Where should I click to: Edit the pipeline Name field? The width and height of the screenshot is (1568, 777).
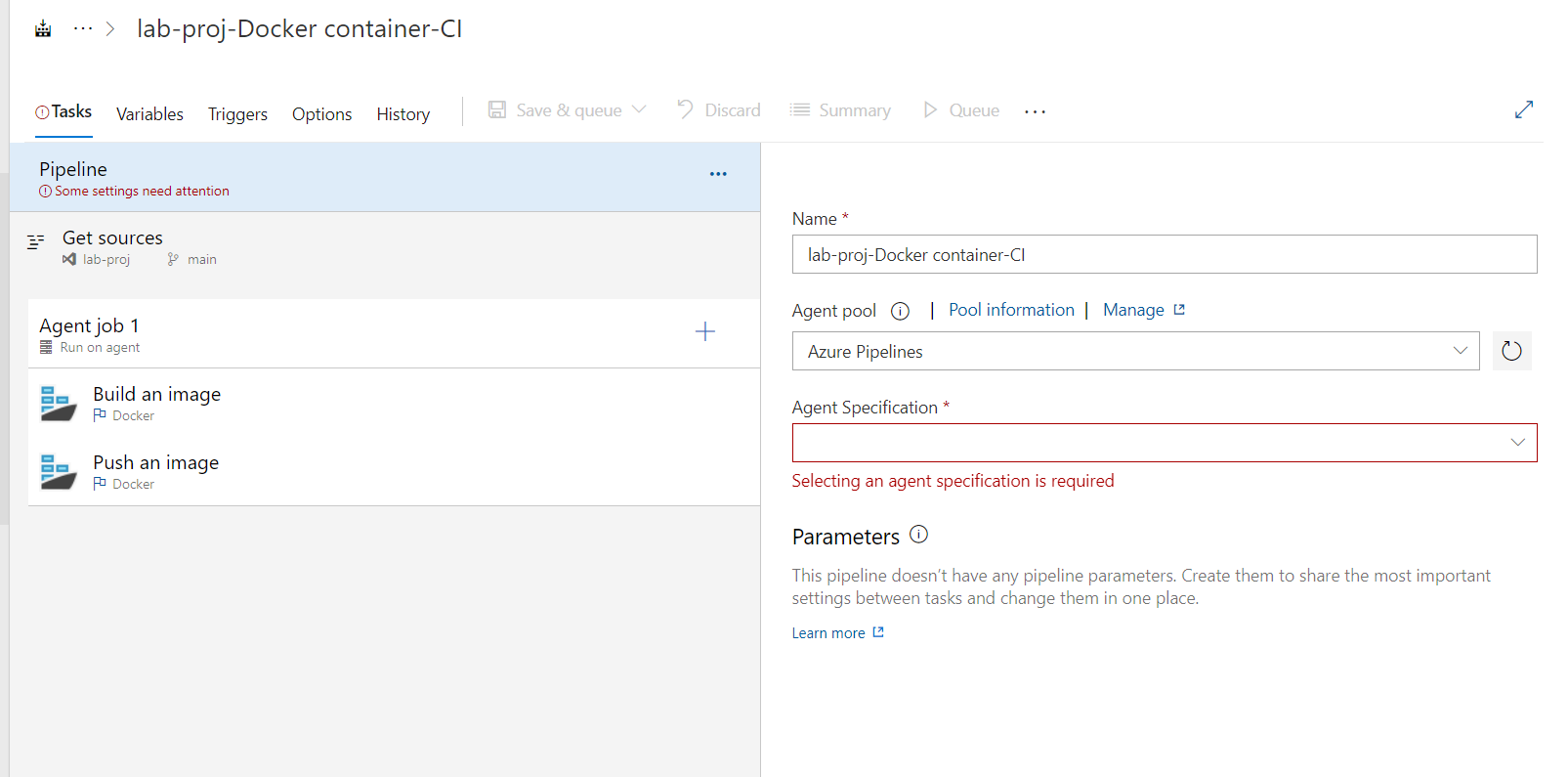[1165, 254]
